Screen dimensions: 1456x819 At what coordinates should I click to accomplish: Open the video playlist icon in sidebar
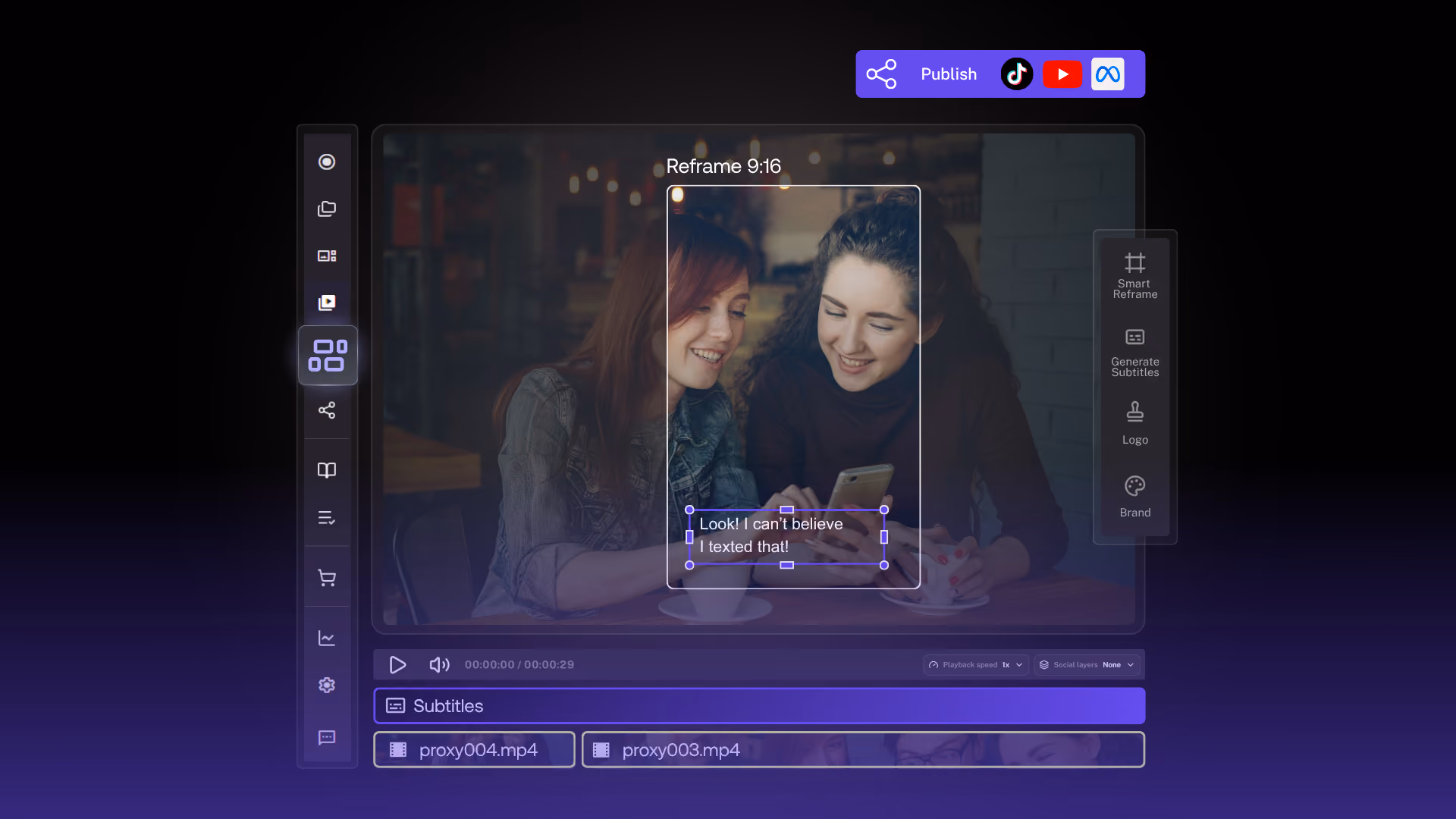coord(327,303)
